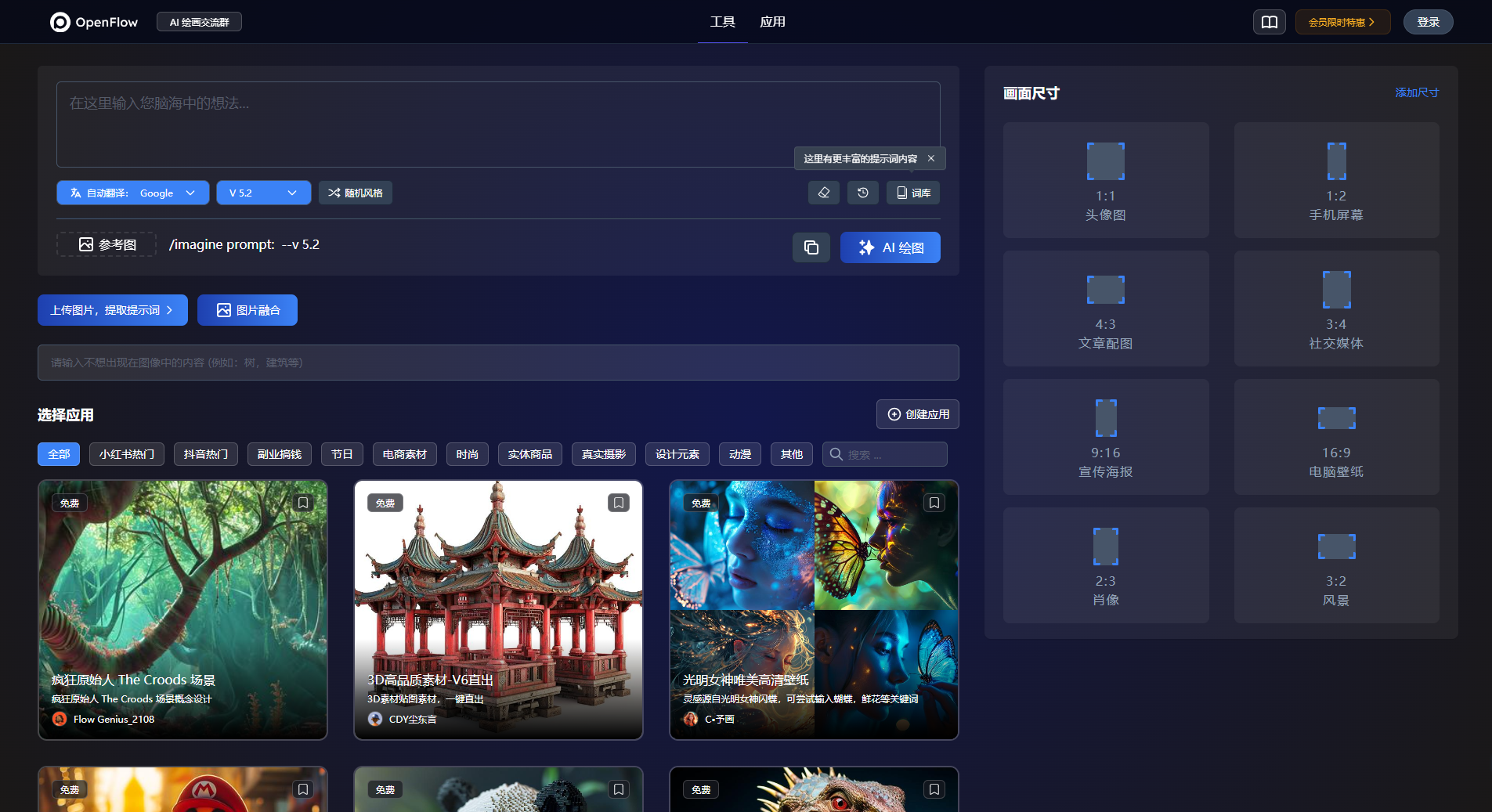Select the 1:1 avatar size option
1492x812 pixels.
click(1105, 180)
